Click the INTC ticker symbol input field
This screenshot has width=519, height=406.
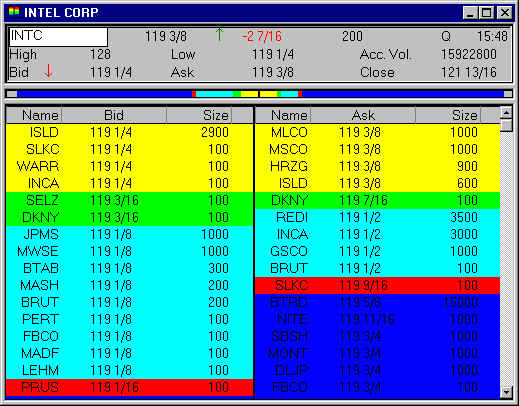(58, 37)
